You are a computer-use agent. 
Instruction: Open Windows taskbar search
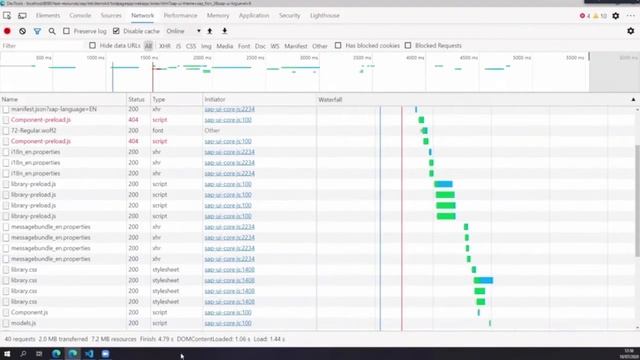(23, 353)
